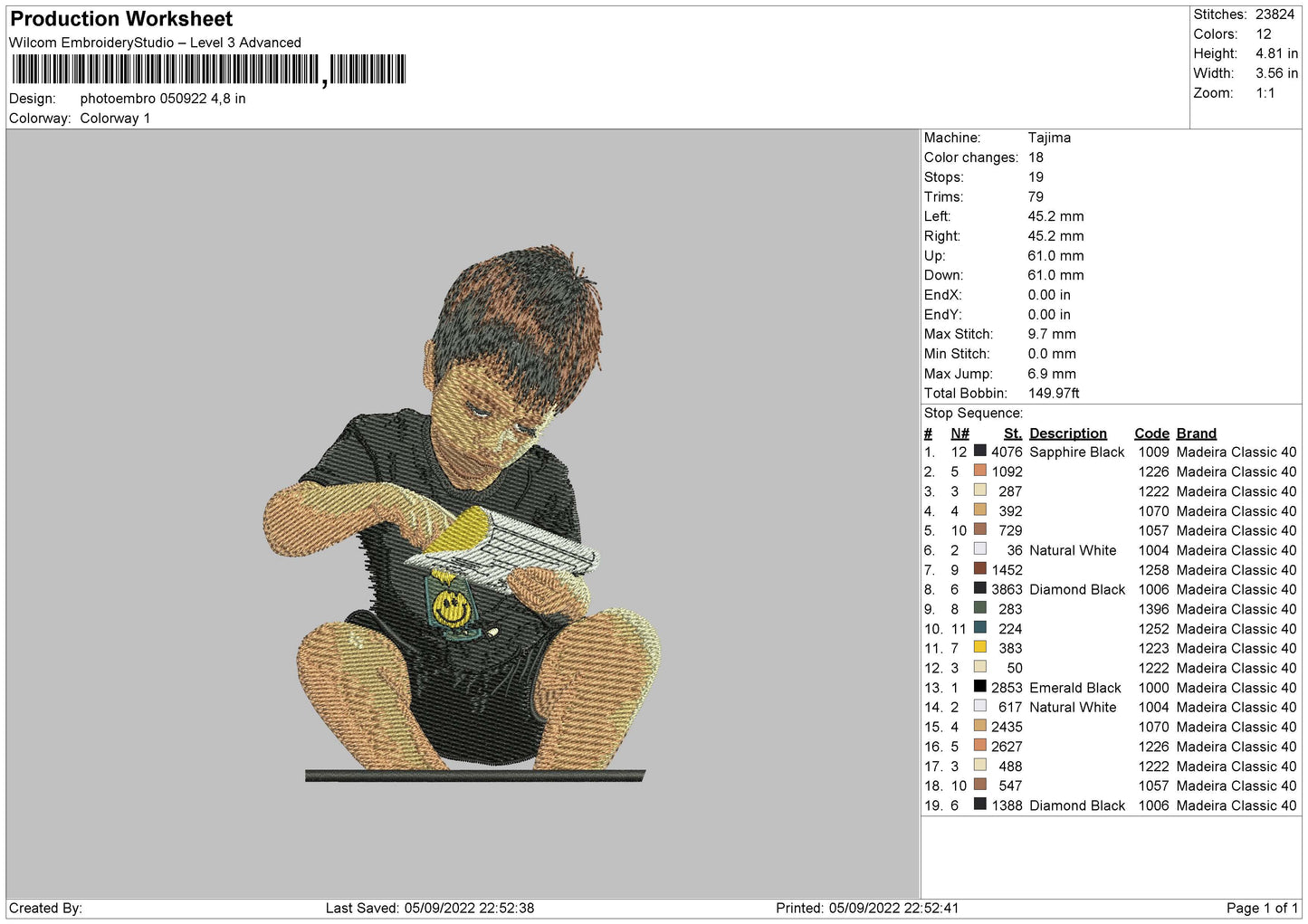Click the 'Description' column header
This screenshot has width=1308, height=924.
[x=1068, y=433]
